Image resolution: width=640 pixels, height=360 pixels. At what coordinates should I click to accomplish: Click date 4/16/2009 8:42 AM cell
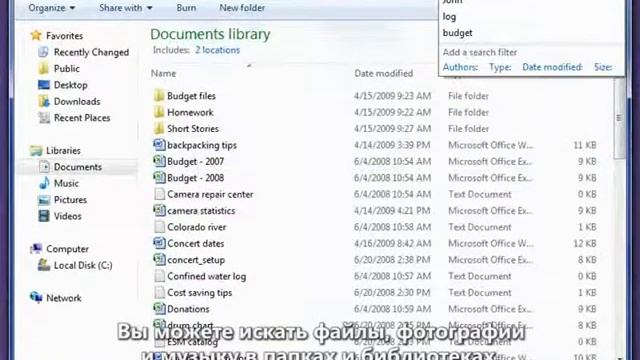392,244
